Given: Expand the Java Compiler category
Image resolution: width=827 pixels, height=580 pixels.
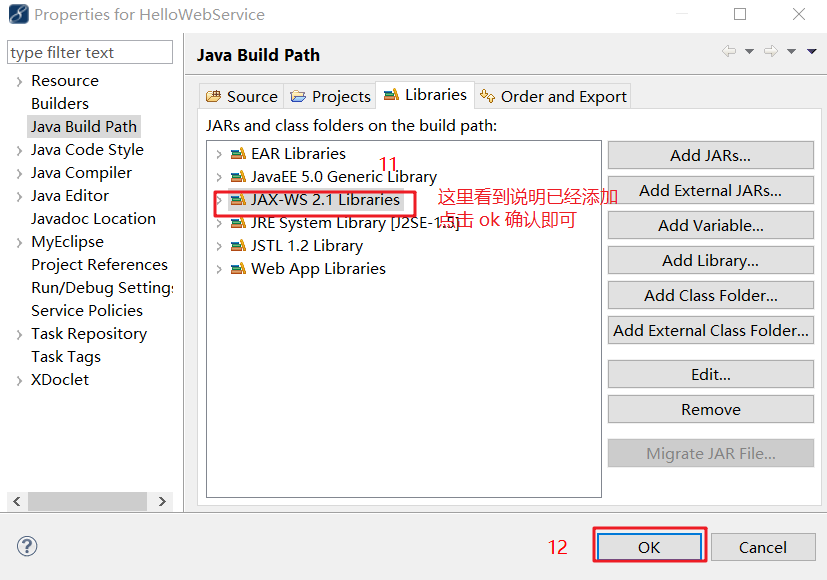Looking at the screenshot, I should point(20,174).
